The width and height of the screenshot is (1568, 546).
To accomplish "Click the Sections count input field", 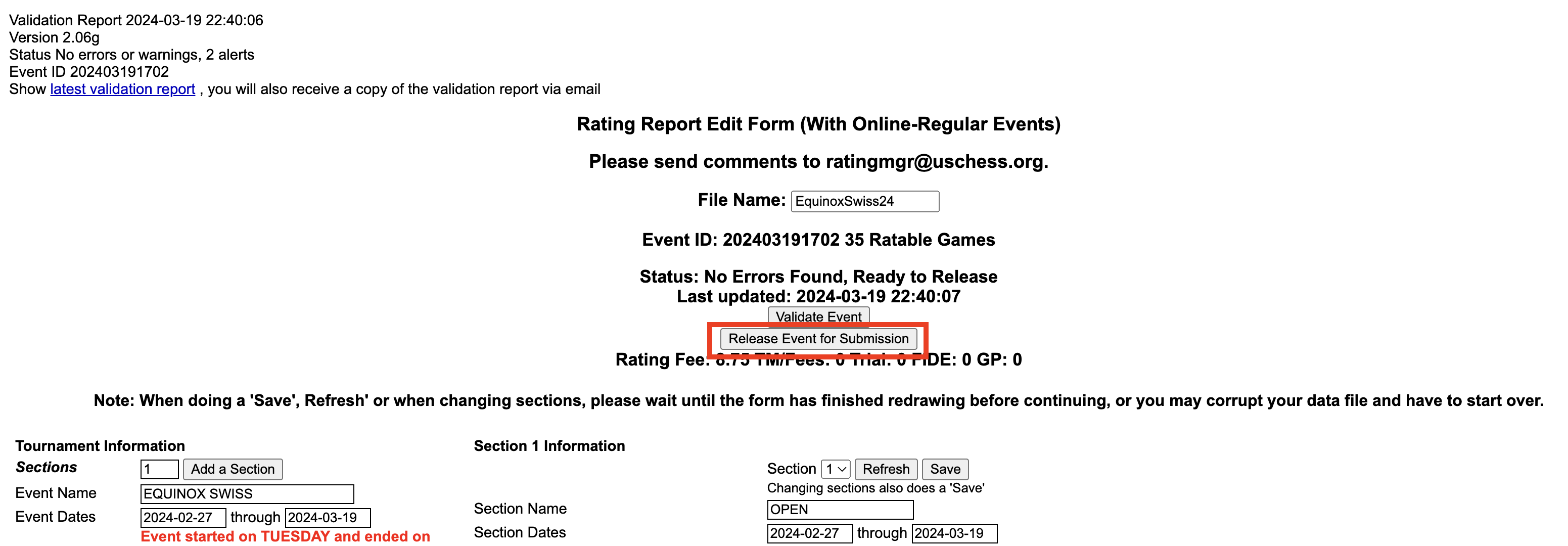I will point(159,469).
